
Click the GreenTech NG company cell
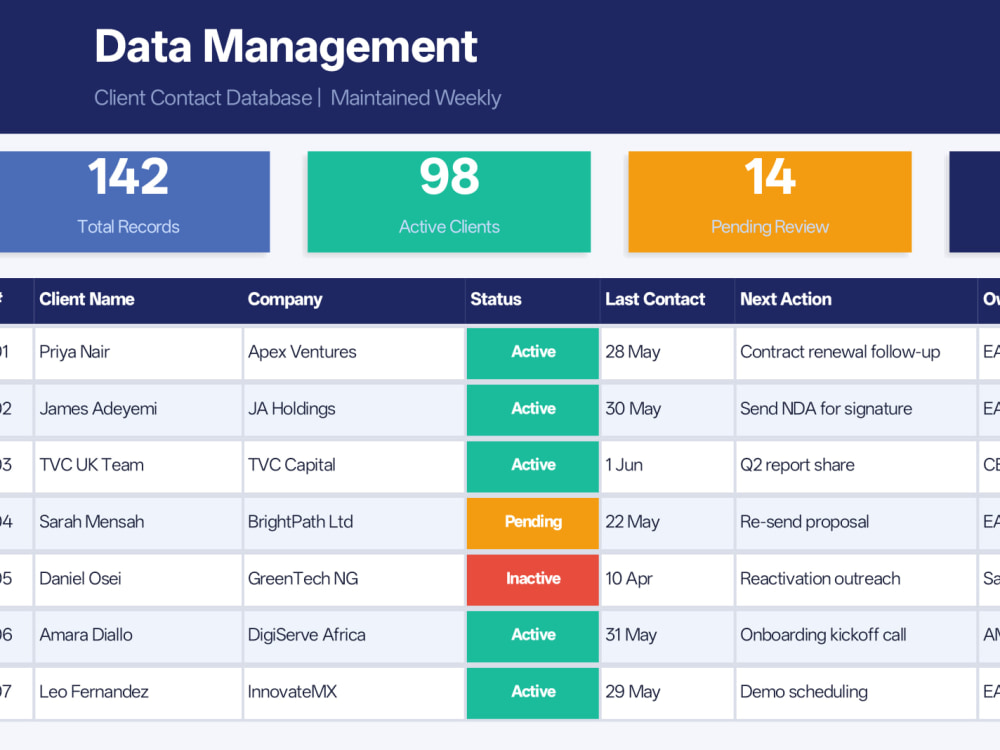(x=354, y=579)
